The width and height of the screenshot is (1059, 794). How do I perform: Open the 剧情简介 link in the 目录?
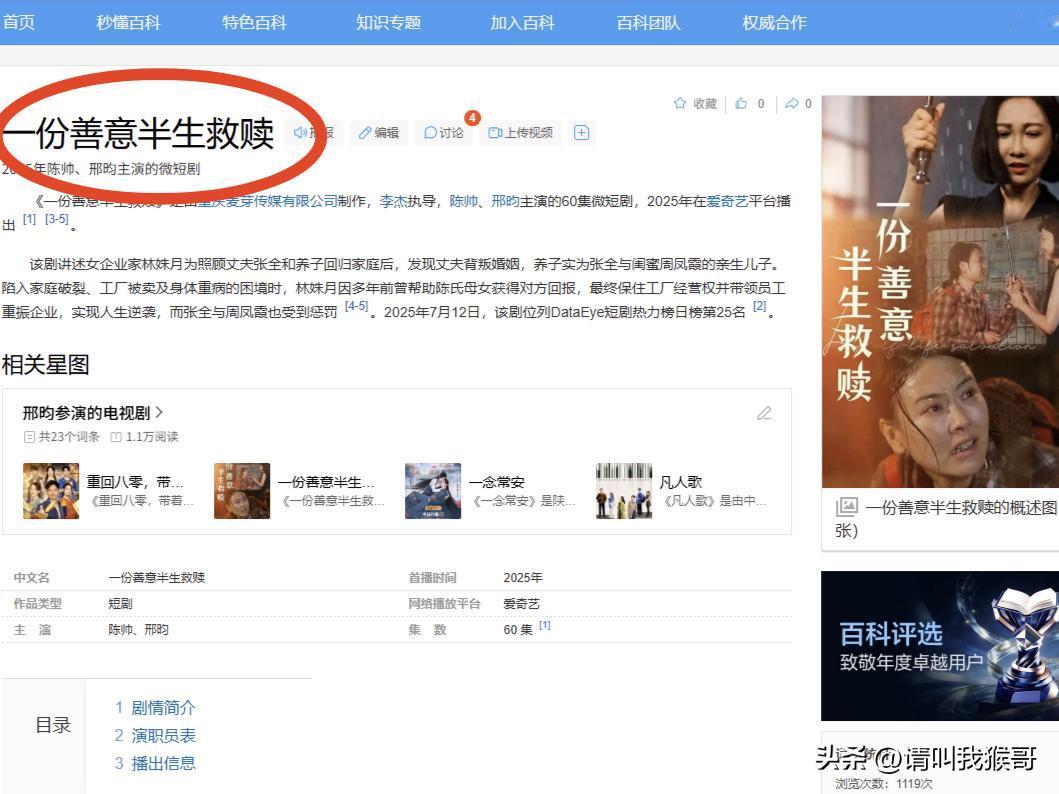[x=166, y=707]
